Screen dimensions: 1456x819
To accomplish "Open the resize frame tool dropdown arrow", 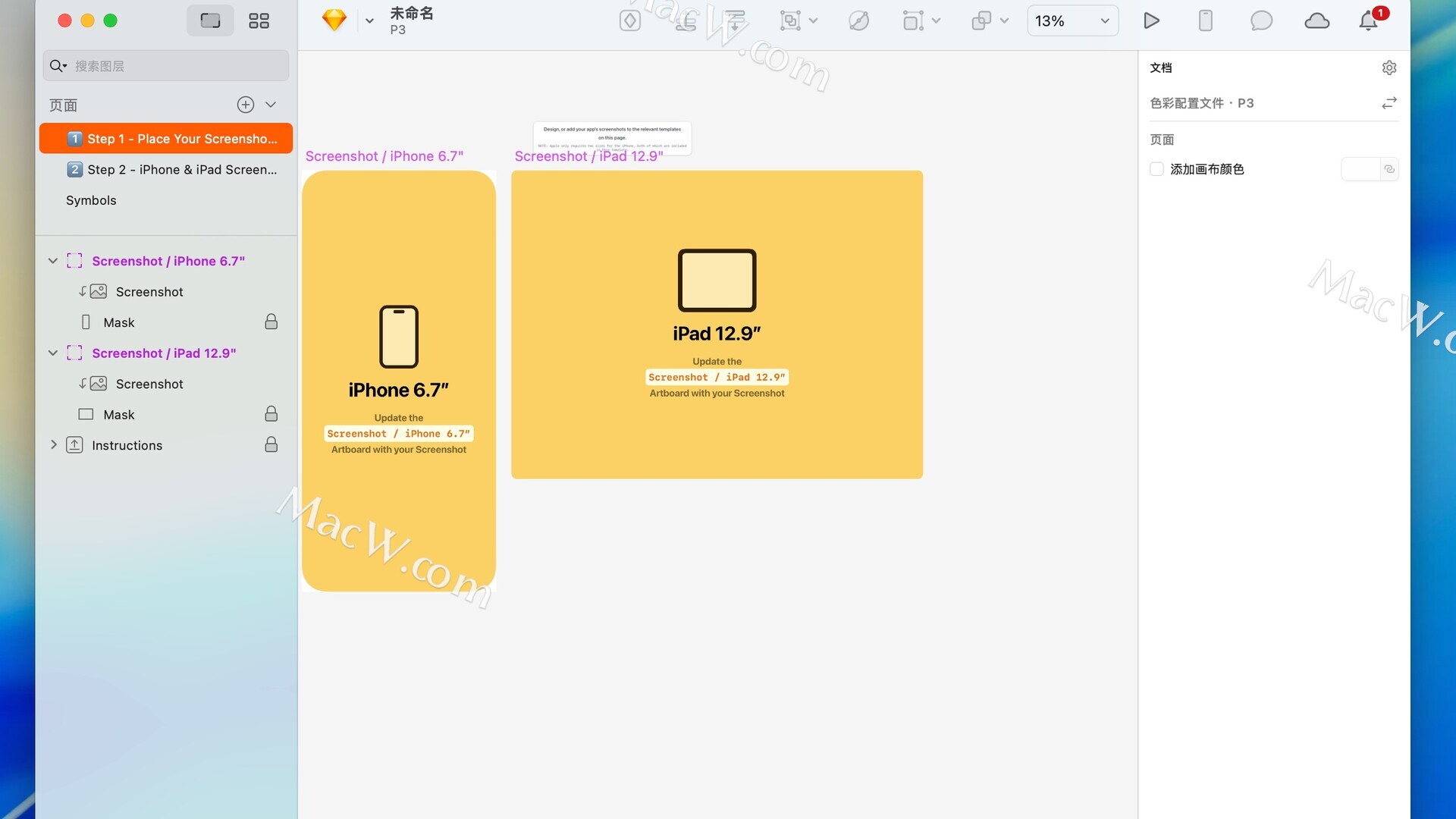I will click(x=937, y=20).
